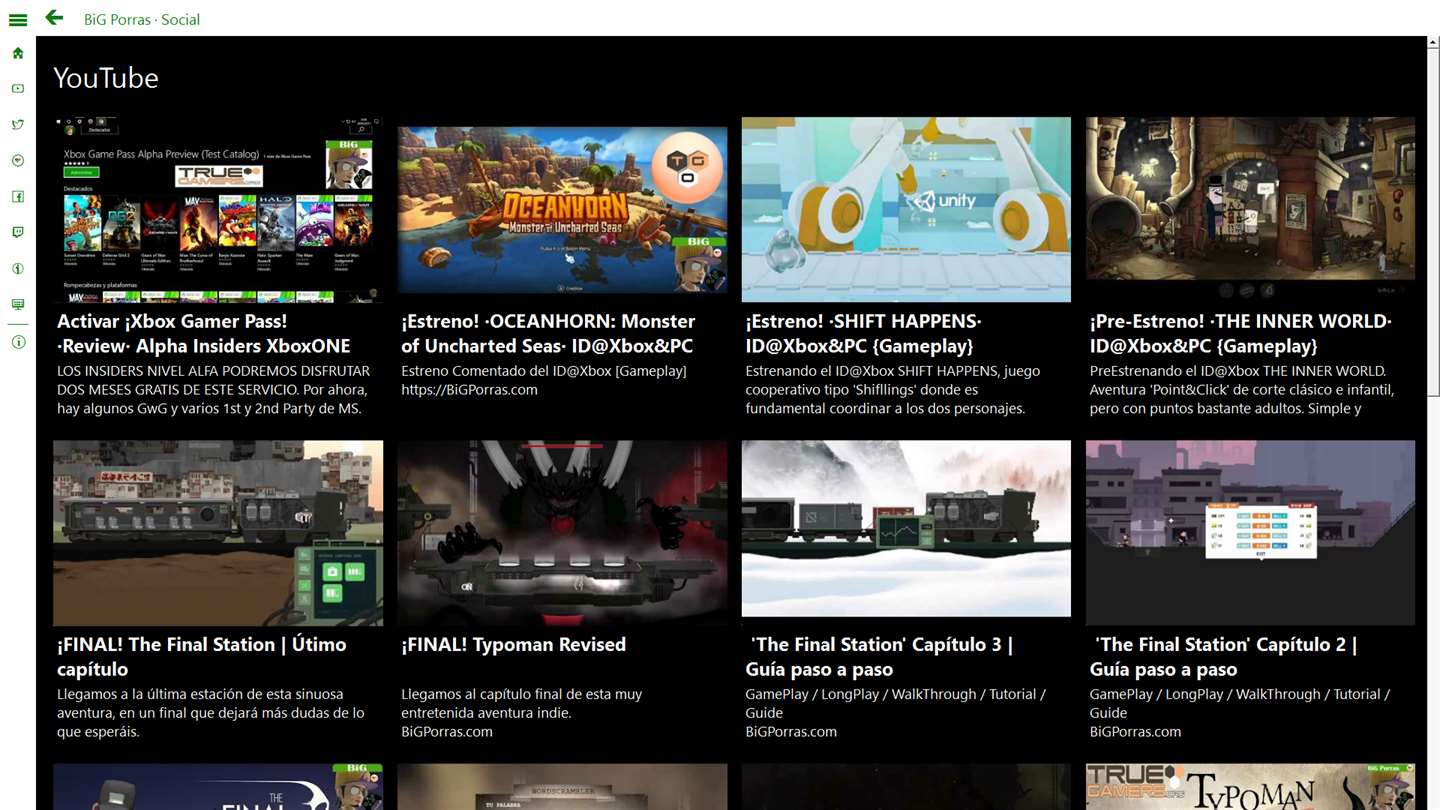The height and width of the screenshot is (810, 1440).
Task: Open the Final Station Capítulo 2 thumbnail
Action: click(1250, 533)
